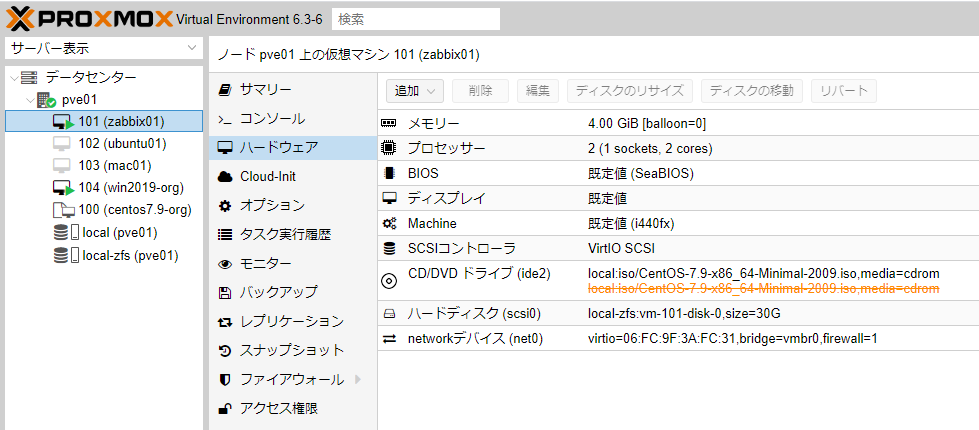Select the SCSIコントローラ row
This screenshot has width=979, height=430.
[x=678, y=248]
